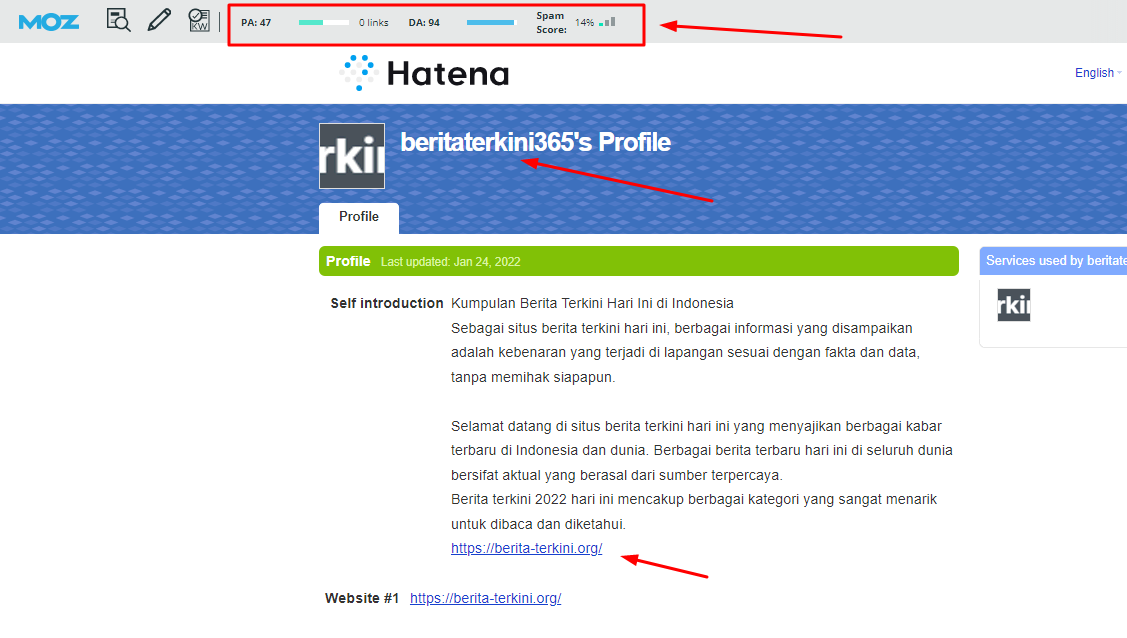Expand the English language dropdown
Image resolution: width=1127 pixels, height=638 pixels.
(1097, 73)
